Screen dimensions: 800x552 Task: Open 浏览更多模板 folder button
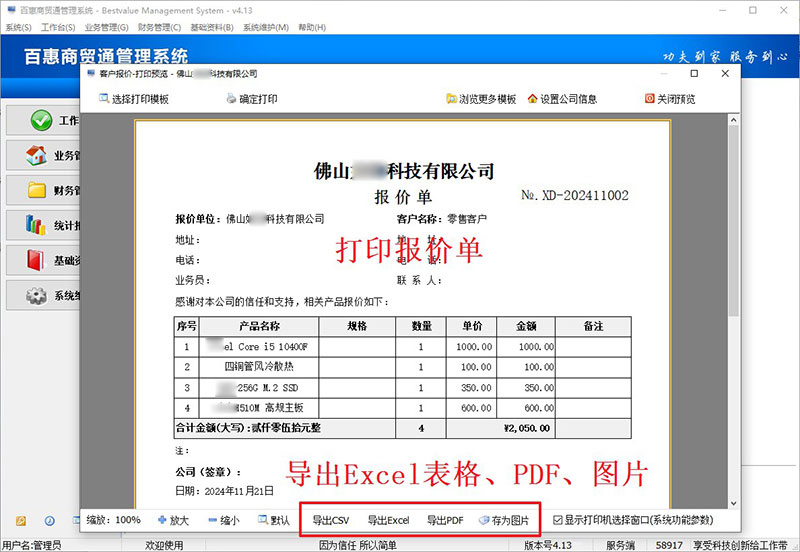pyautogui.click(x=481, y=99)
